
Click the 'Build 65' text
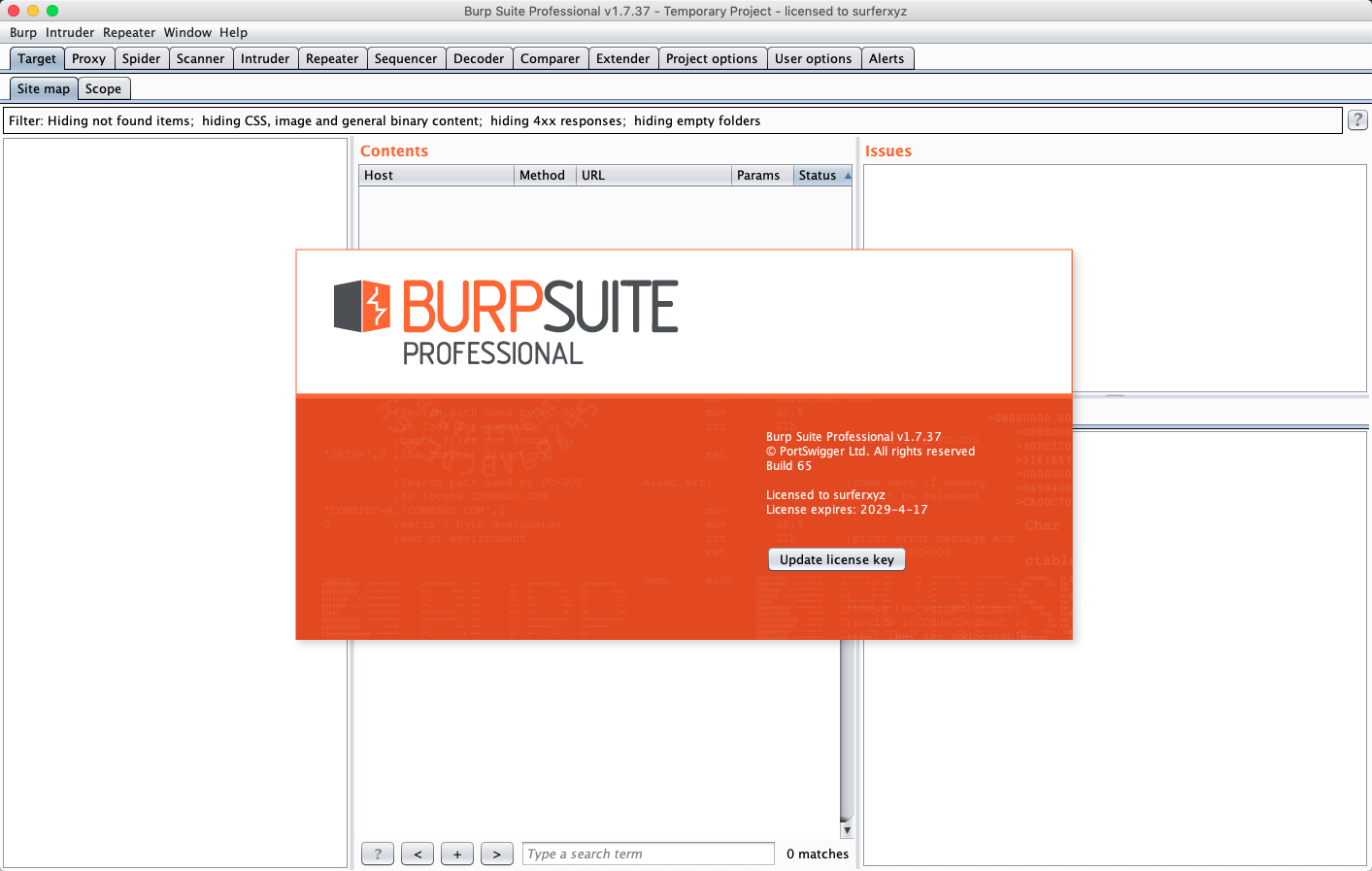coord(788,465)
